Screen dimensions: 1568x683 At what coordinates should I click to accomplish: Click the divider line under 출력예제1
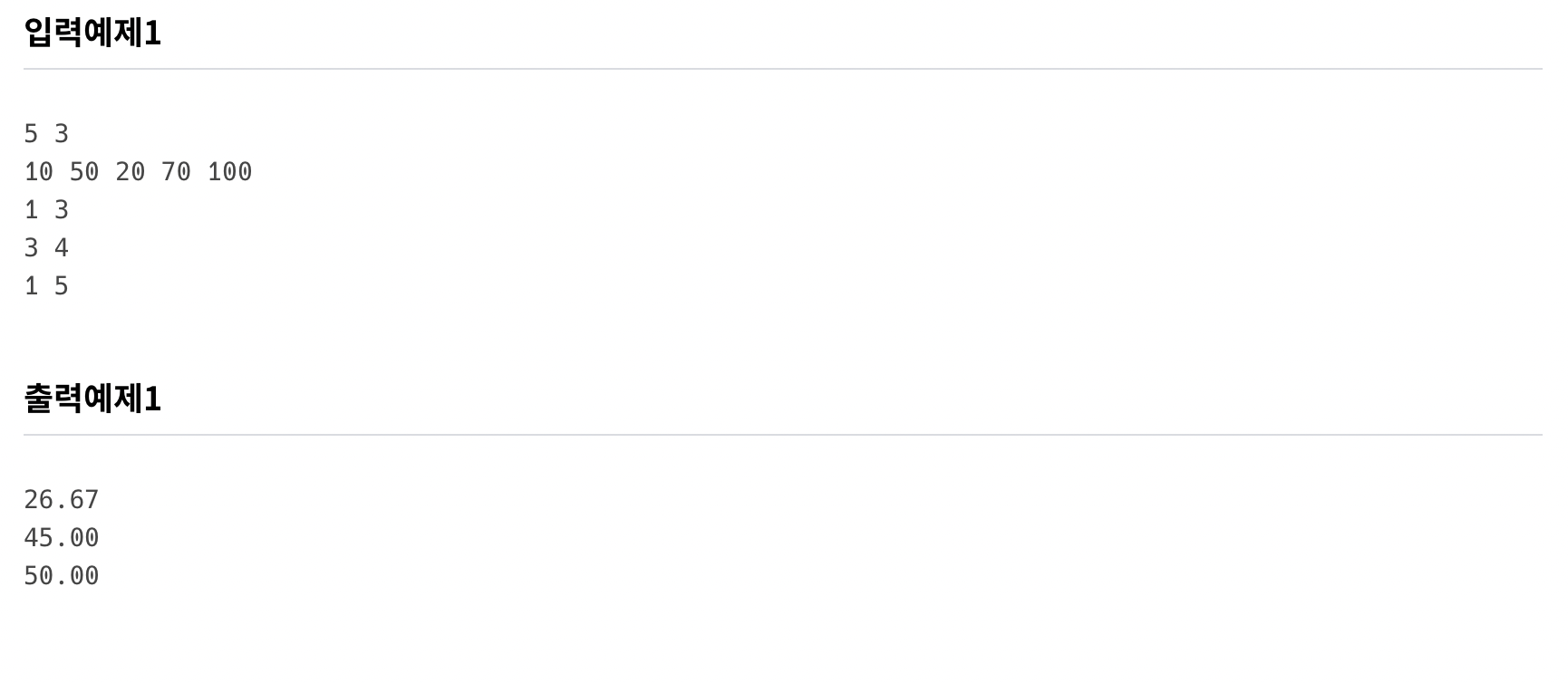coord(783,435)
